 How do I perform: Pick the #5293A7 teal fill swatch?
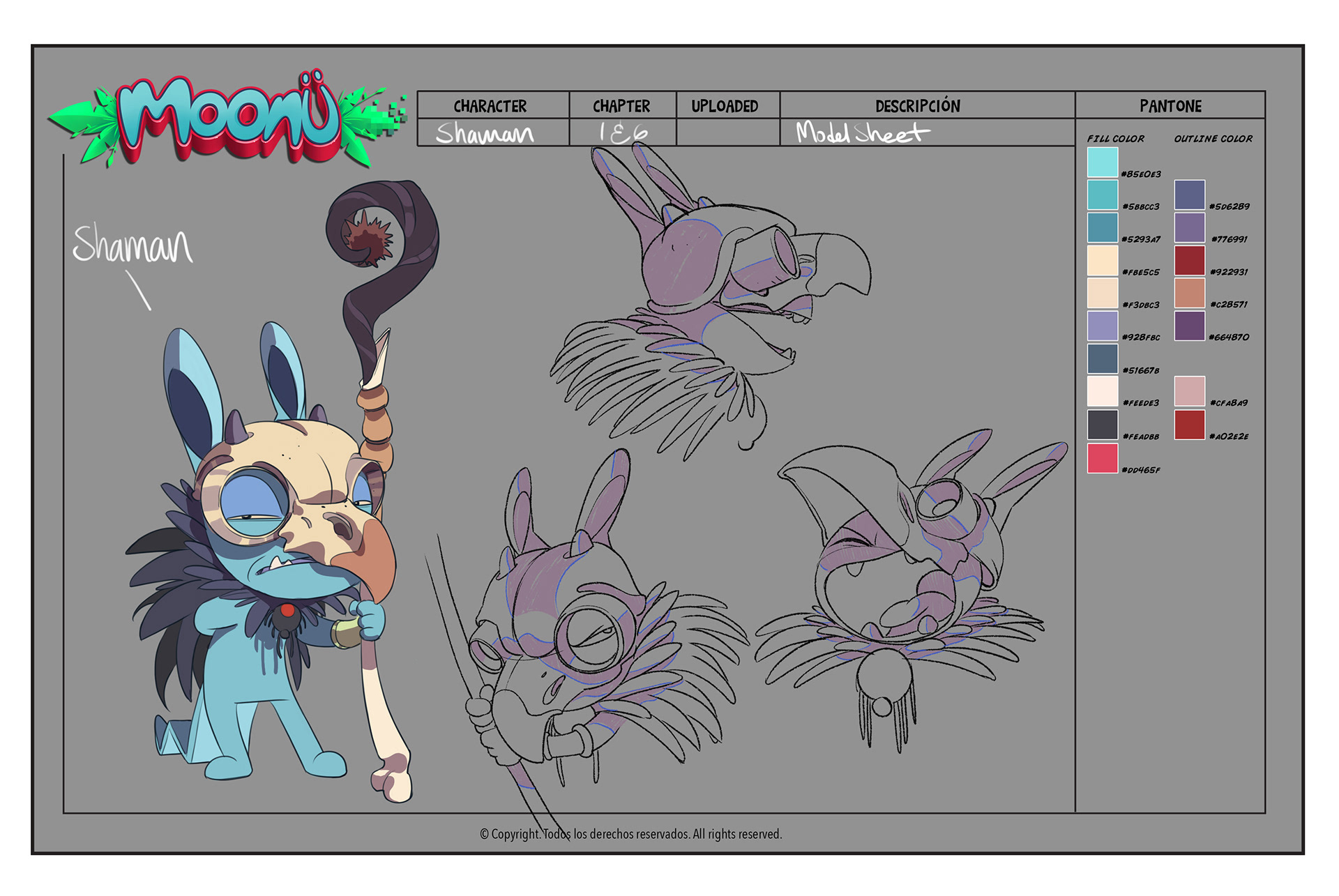pyautogui.click(x=1103, y=228)
